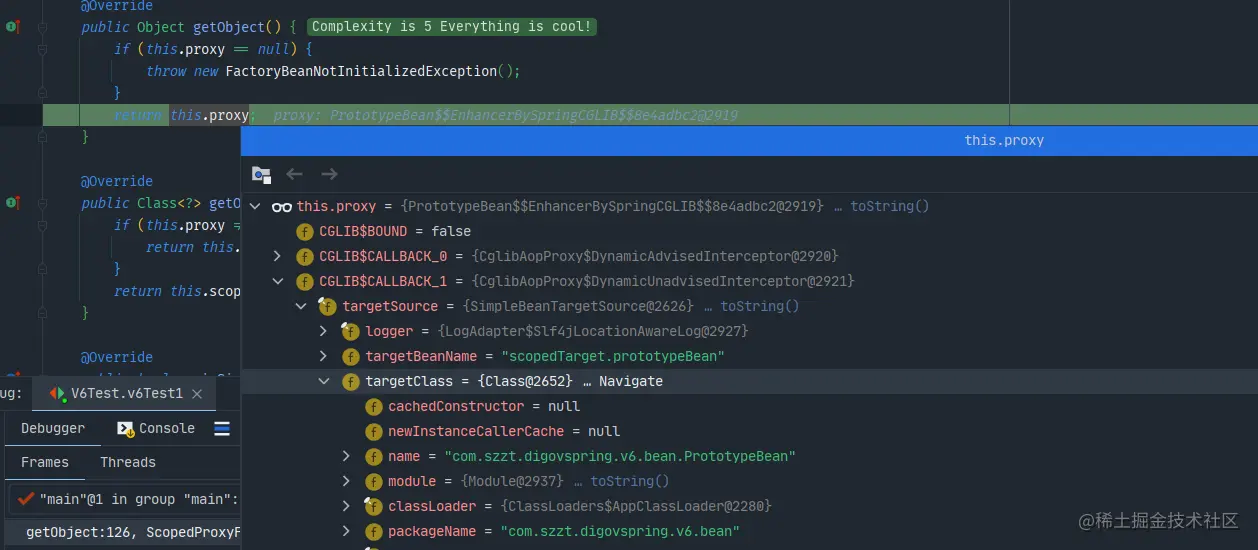Click the field icon next to targetSource

[327, 306]
